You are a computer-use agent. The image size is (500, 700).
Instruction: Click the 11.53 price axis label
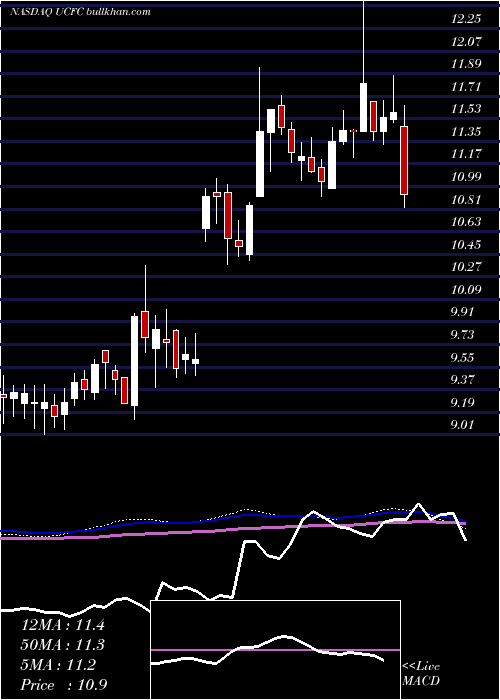coord(466,108)
